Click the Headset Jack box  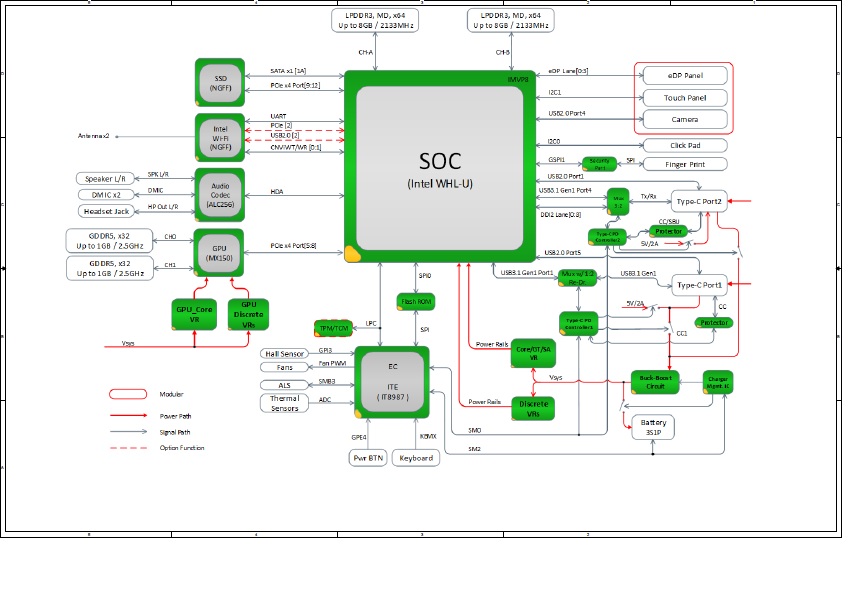pyautogui.click(x=106, y=211)
